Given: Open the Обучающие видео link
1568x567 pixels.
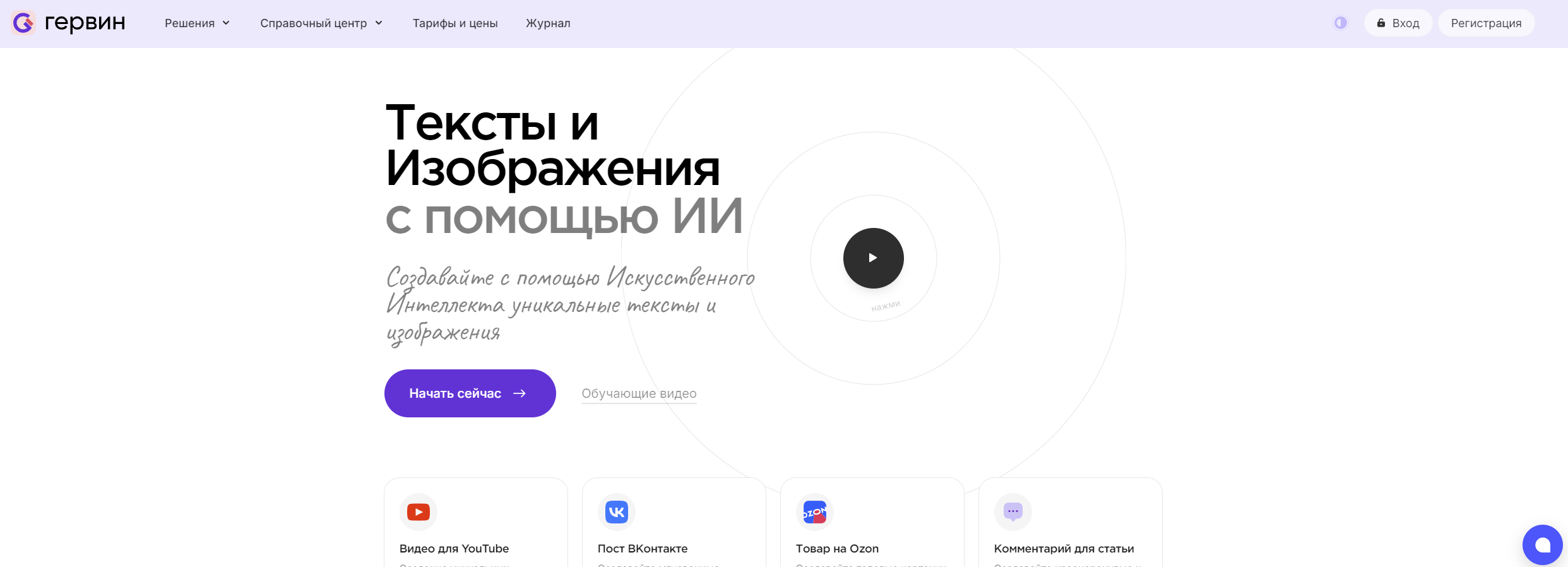Looking at the screenshot, I should [639, 393].
